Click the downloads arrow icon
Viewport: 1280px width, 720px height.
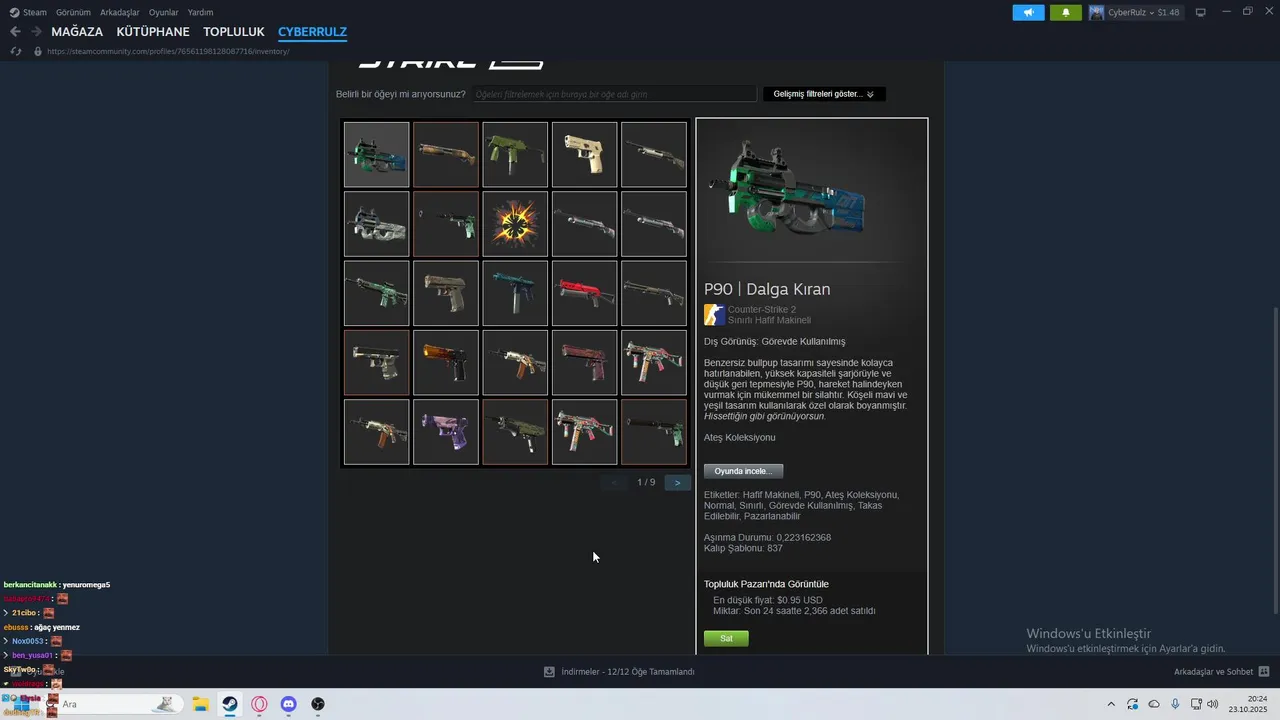[x=549, y=672]
